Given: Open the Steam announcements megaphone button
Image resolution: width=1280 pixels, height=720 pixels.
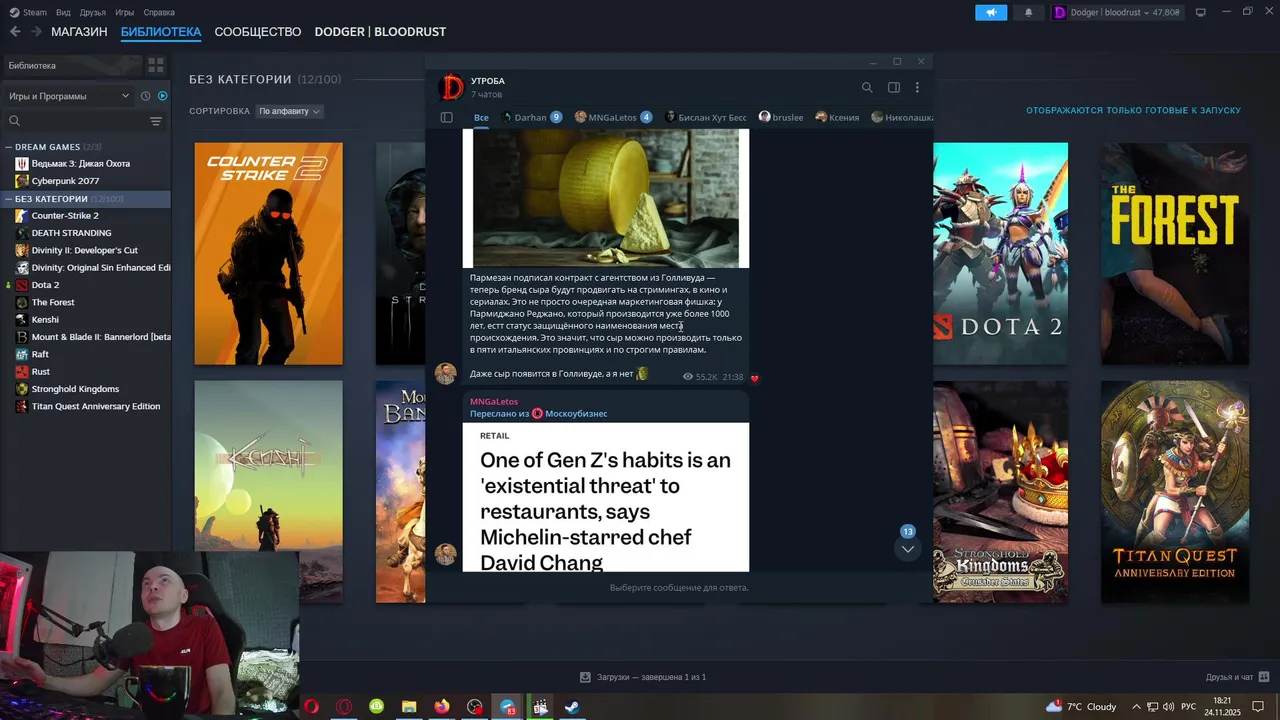Looking at the screenshot, I should click(x=991, y=12).
